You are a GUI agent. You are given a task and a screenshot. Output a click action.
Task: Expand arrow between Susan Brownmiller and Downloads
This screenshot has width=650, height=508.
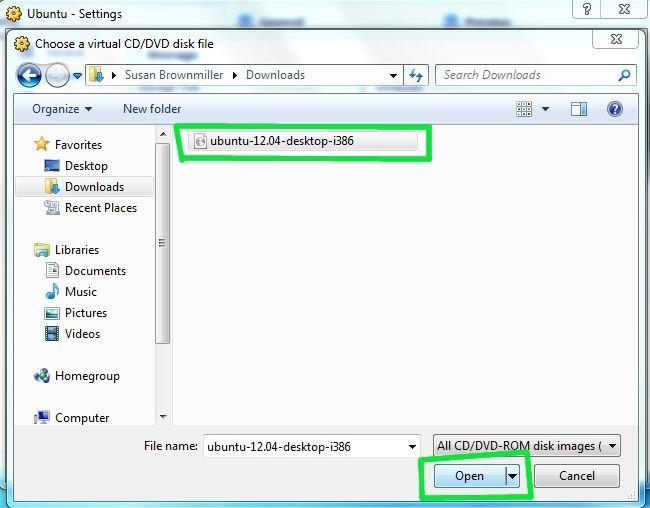coord(235,75)
